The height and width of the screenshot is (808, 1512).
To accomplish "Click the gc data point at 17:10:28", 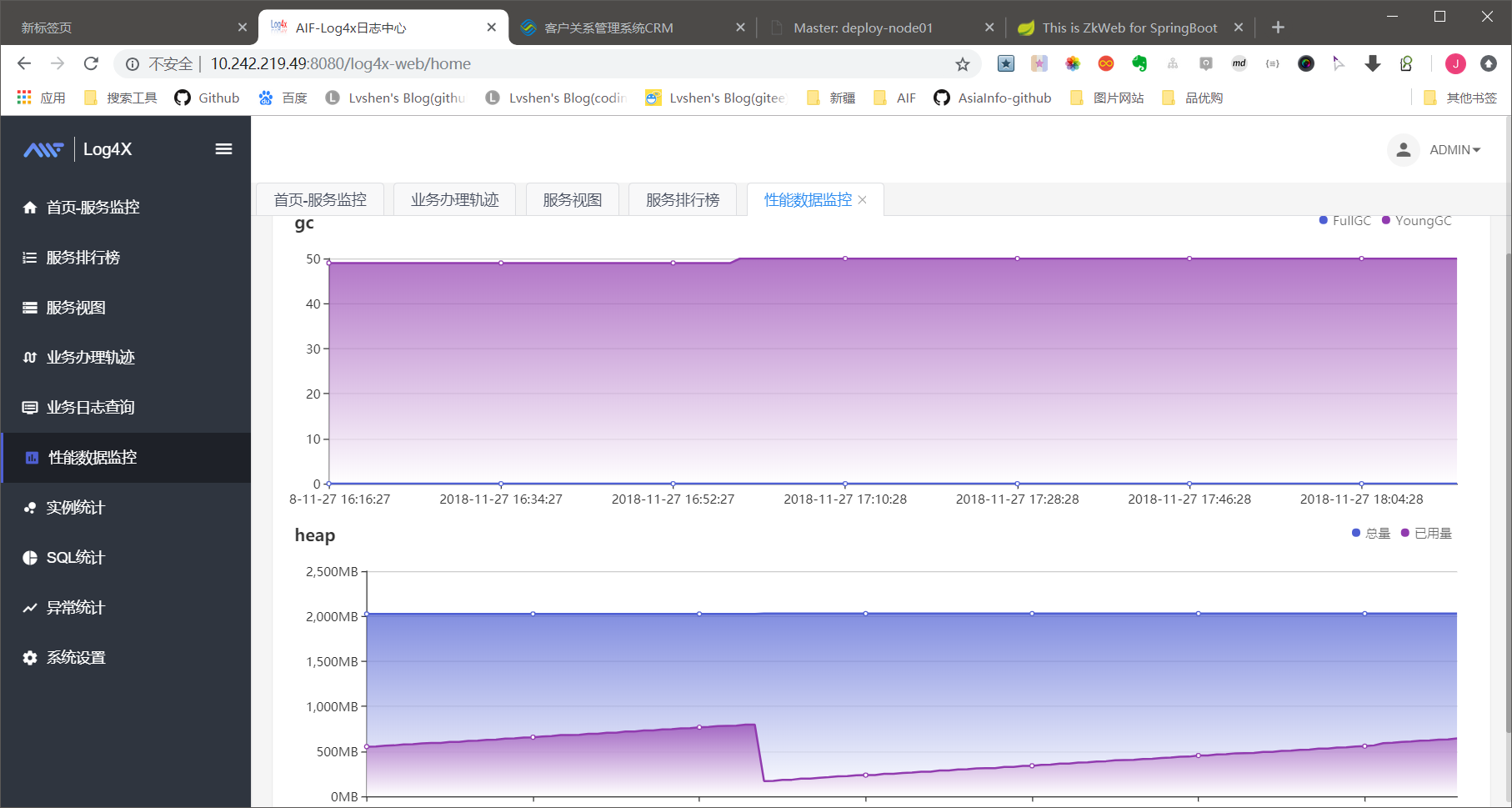I will [x=845, y=258].
